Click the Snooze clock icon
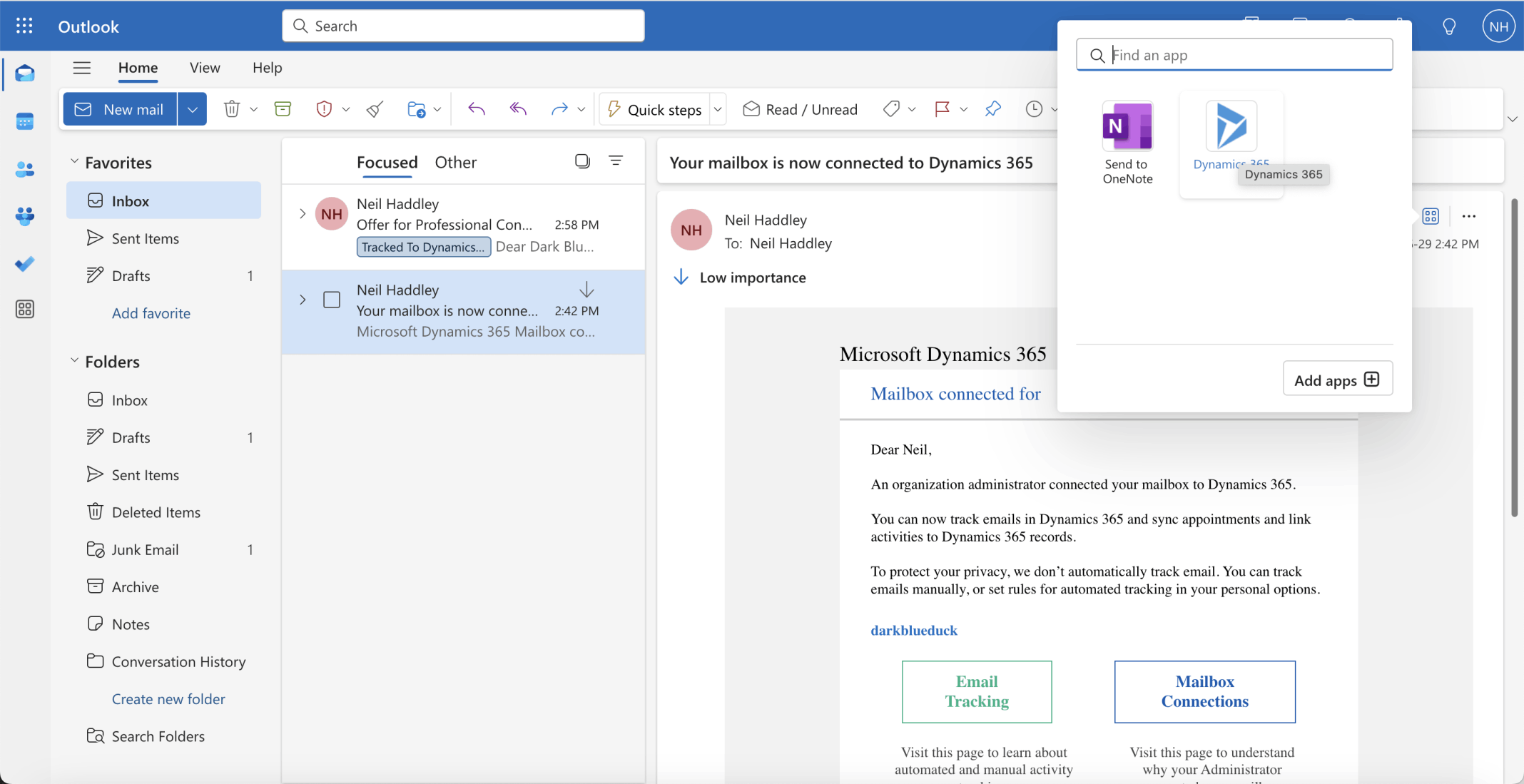 pyautogui.click(x=1035, y=108)
